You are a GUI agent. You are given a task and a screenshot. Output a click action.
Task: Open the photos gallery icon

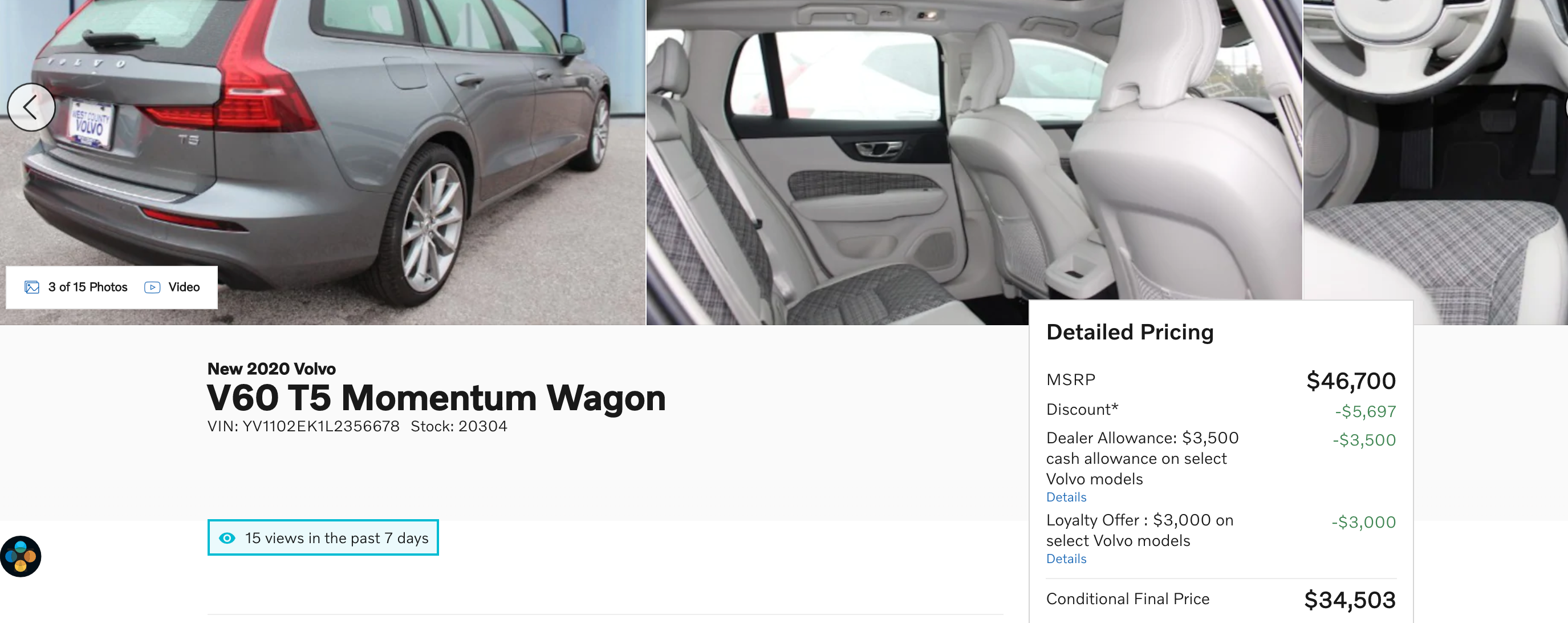[32, 287]
